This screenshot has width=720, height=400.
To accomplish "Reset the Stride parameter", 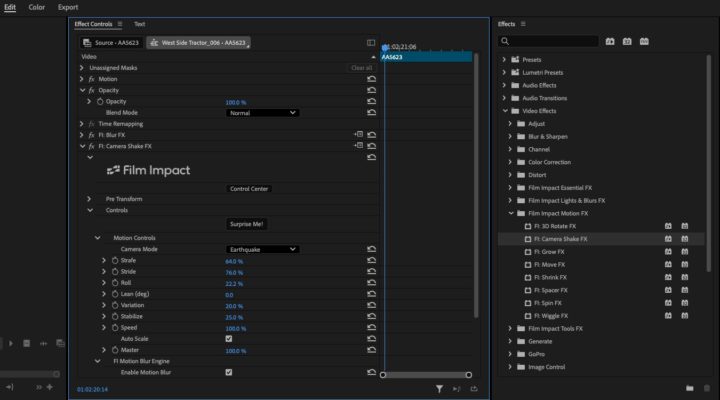I will point(371,271).
